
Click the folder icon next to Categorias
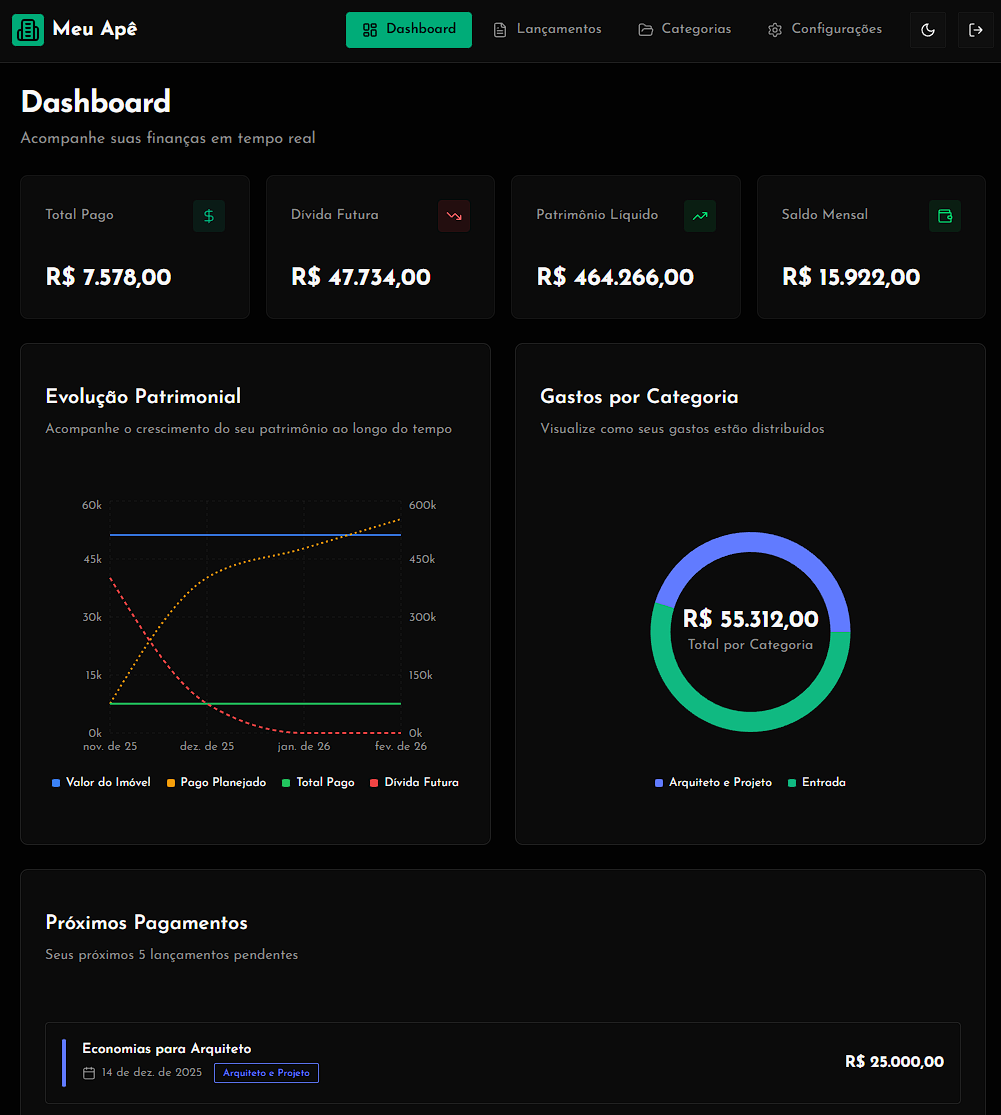point(645,29)
